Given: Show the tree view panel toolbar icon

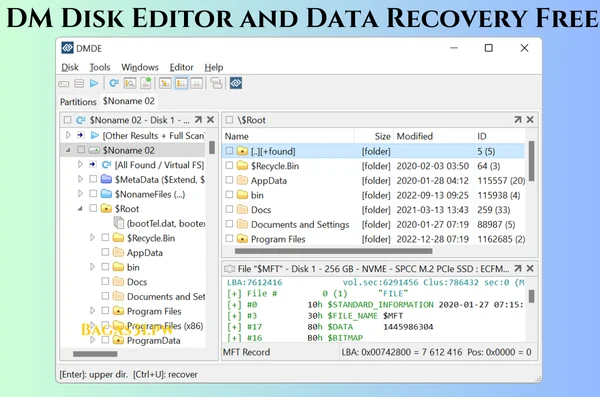Looking at the screenshot, I should point(165,83).
